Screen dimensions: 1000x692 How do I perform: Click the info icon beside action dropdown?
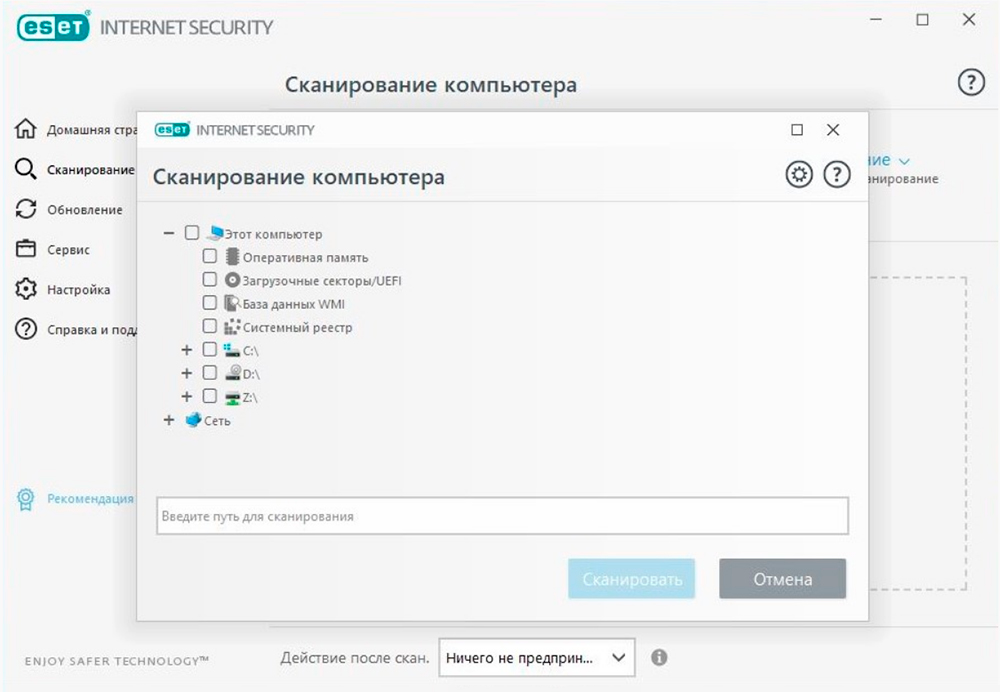659,658
